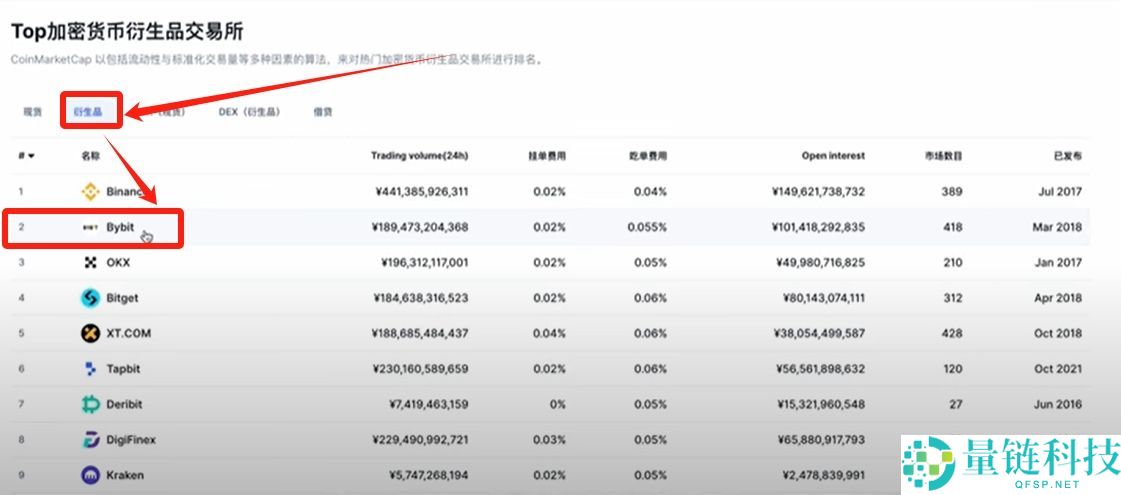The image size is (1121, 495).
Task: Click Binance markets count 389
Action: [x=952, y=192]
